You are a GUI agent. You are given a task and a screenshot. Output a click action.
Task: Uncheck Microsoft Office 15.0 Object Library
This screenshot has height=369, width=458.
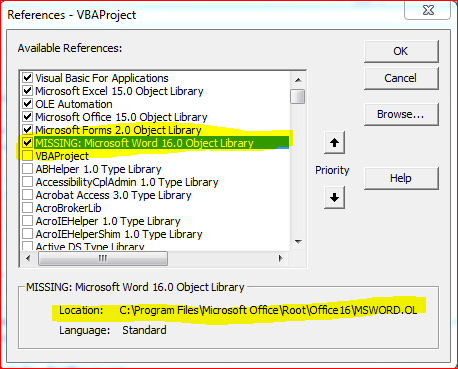(x=27, y=117)
